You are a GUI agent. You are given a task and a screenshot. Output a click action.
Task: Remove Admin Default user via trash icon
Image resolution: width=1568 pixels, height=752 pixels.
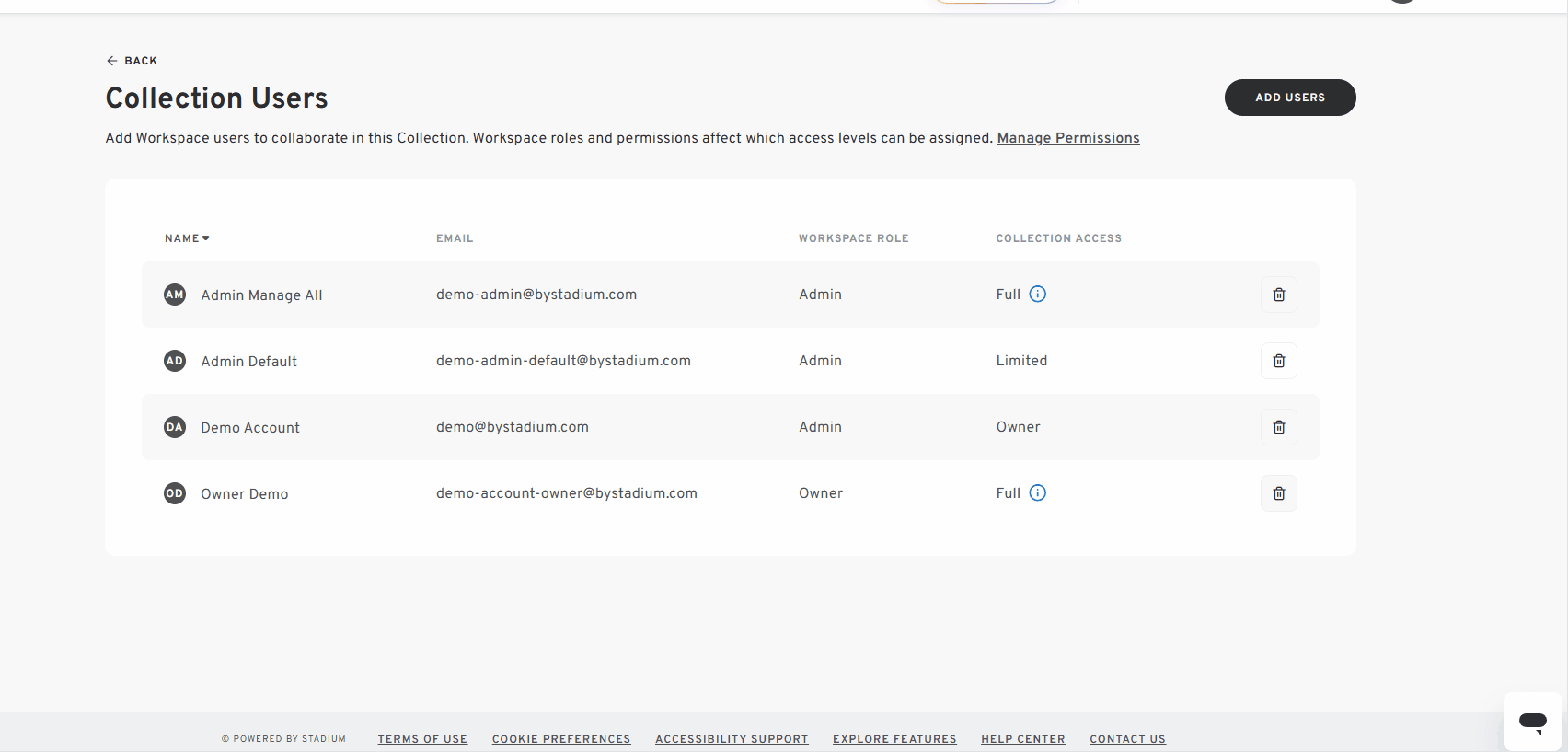click(1278, 361)
